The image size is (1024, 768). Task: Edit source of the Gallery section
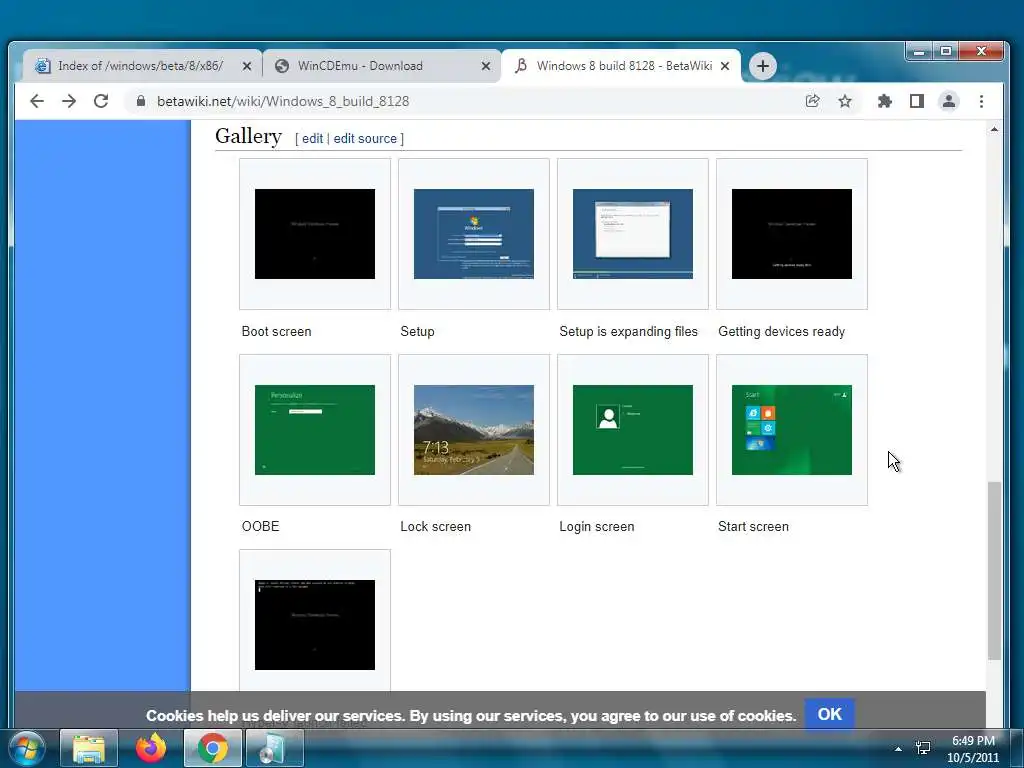coord(365,138)
